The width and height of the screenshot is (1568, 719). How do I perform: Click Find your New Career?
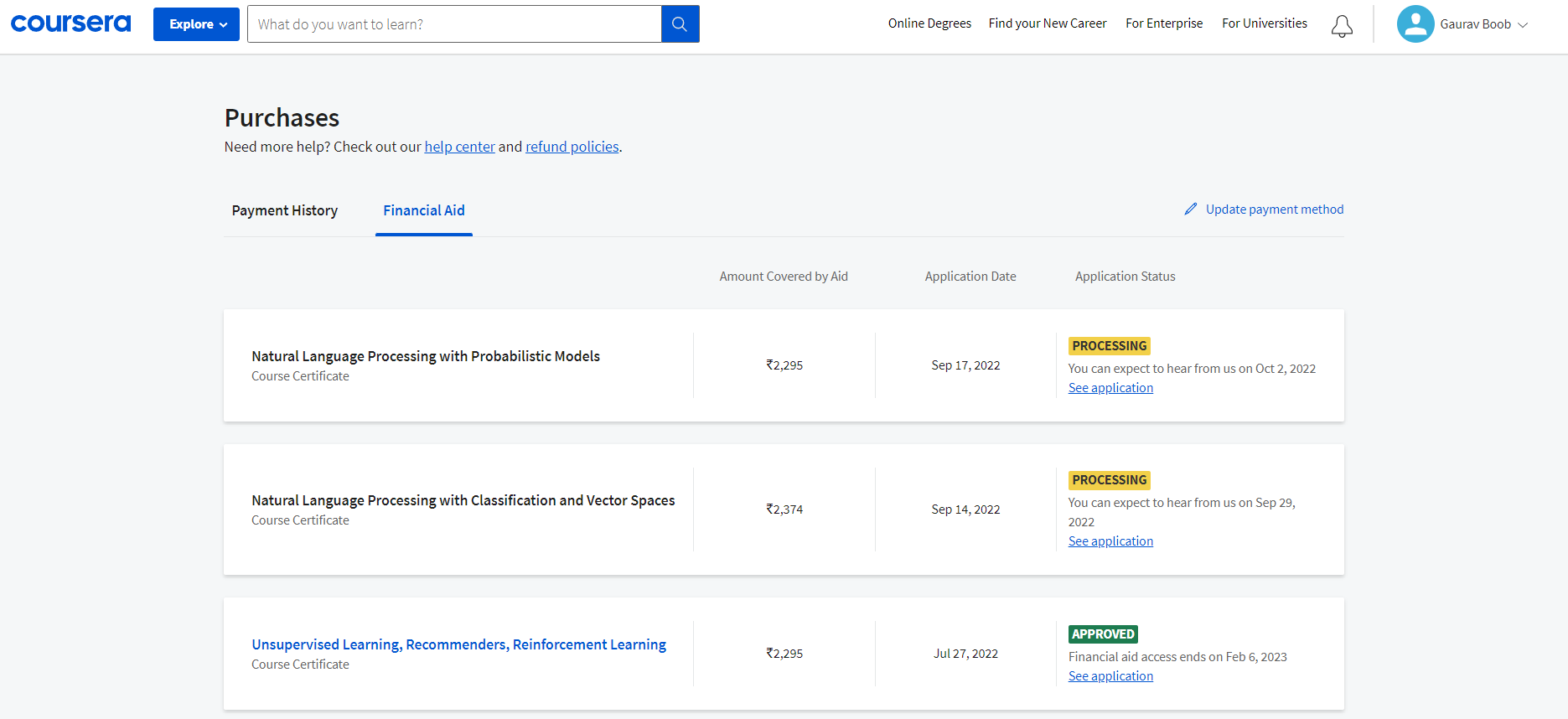coord(1048,23)
